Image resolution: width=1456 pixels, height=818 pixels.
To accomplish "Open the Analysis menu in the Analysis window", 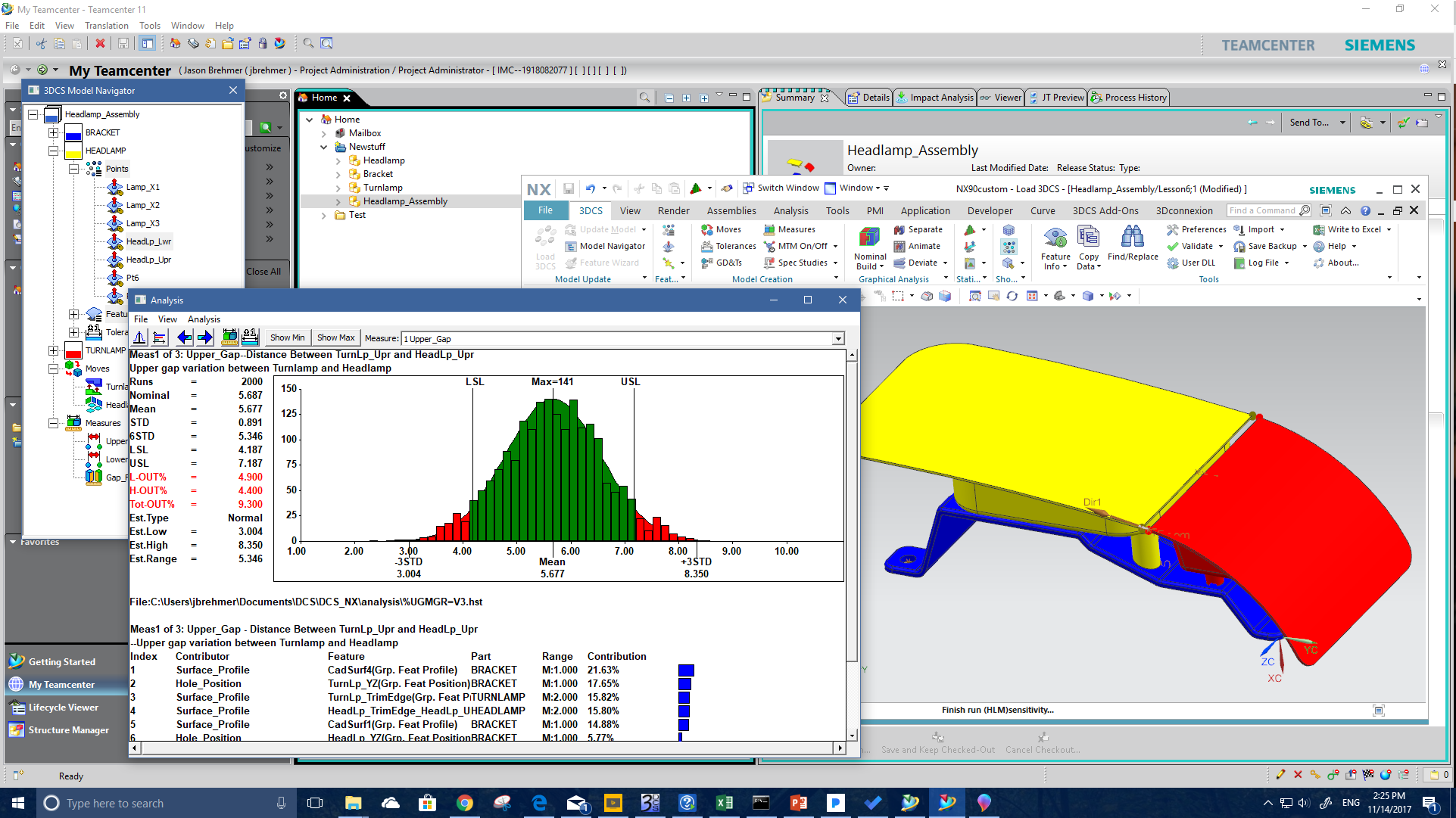I will pyautogui.click(x=203, y=319).
